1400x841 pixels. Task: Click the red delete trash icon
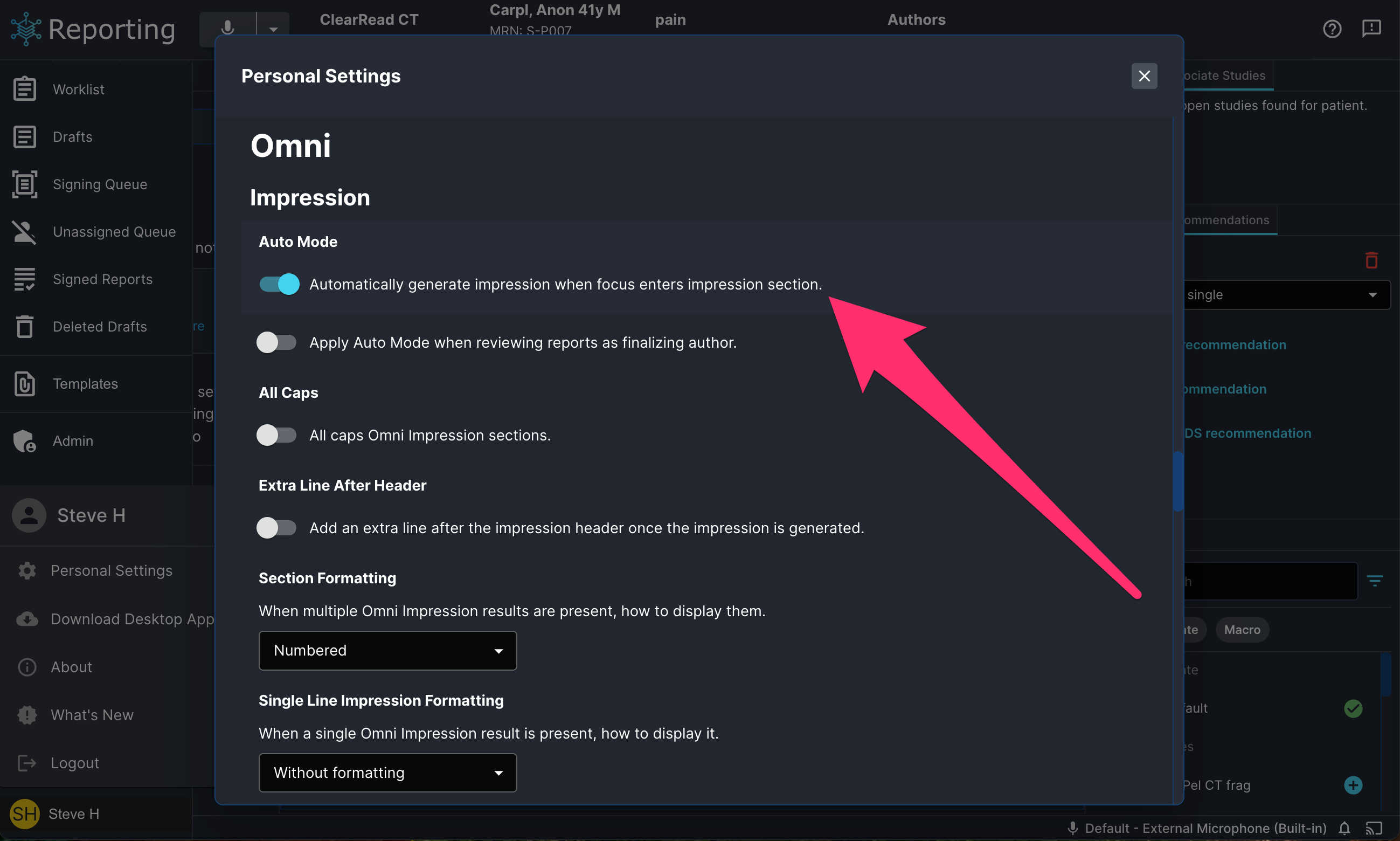coord(1371,261)
